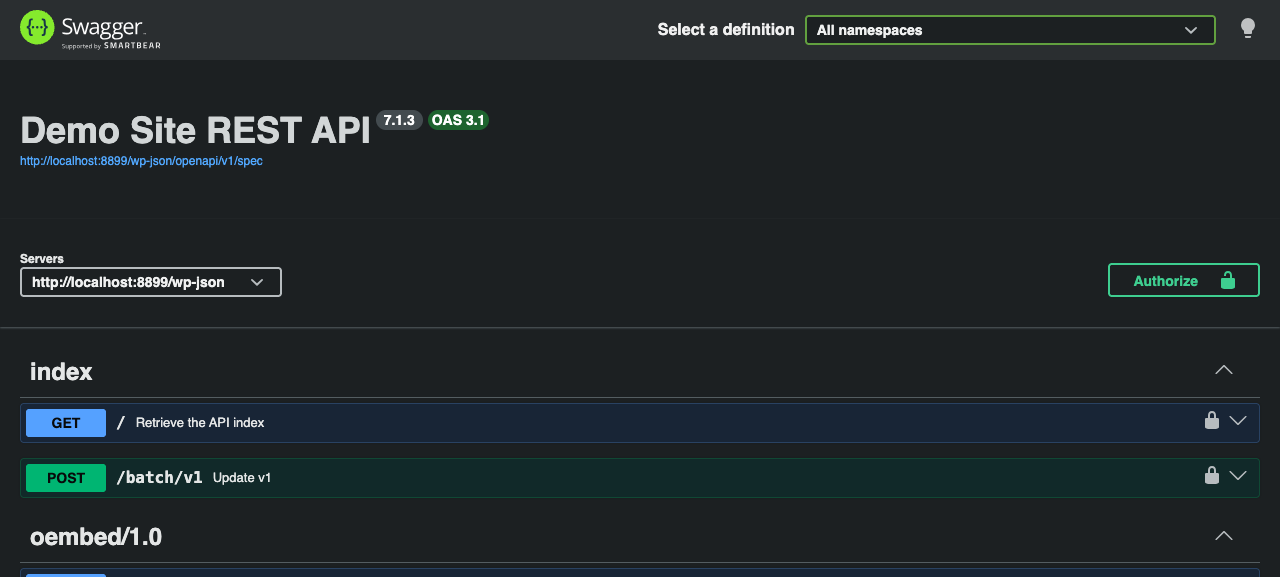
Task: Click the Demo Site REST API title
Action: pos(195,131)
